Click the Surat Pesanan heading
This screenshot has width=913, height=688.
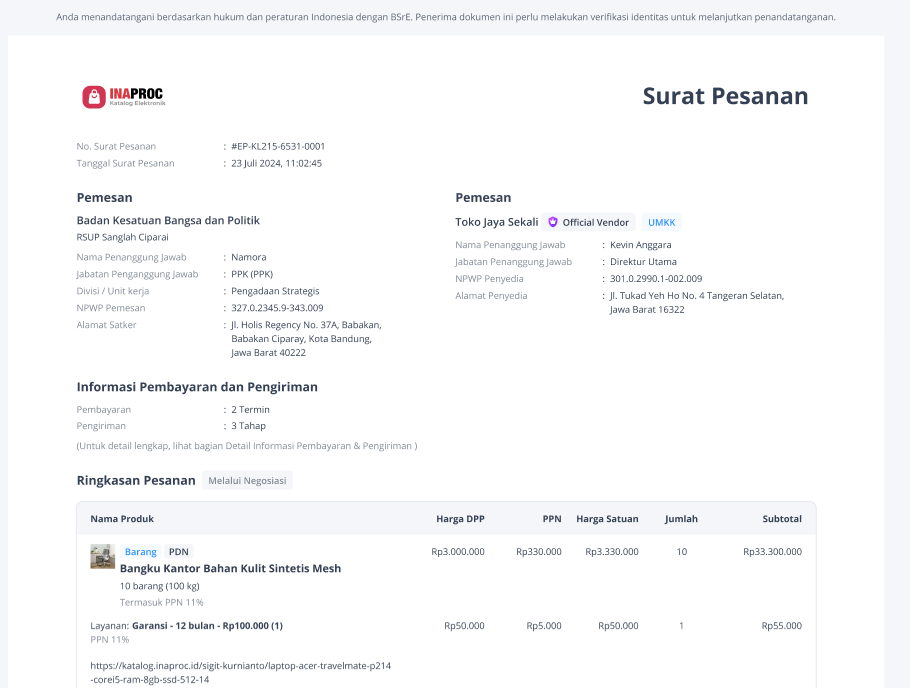coord(726,96)
